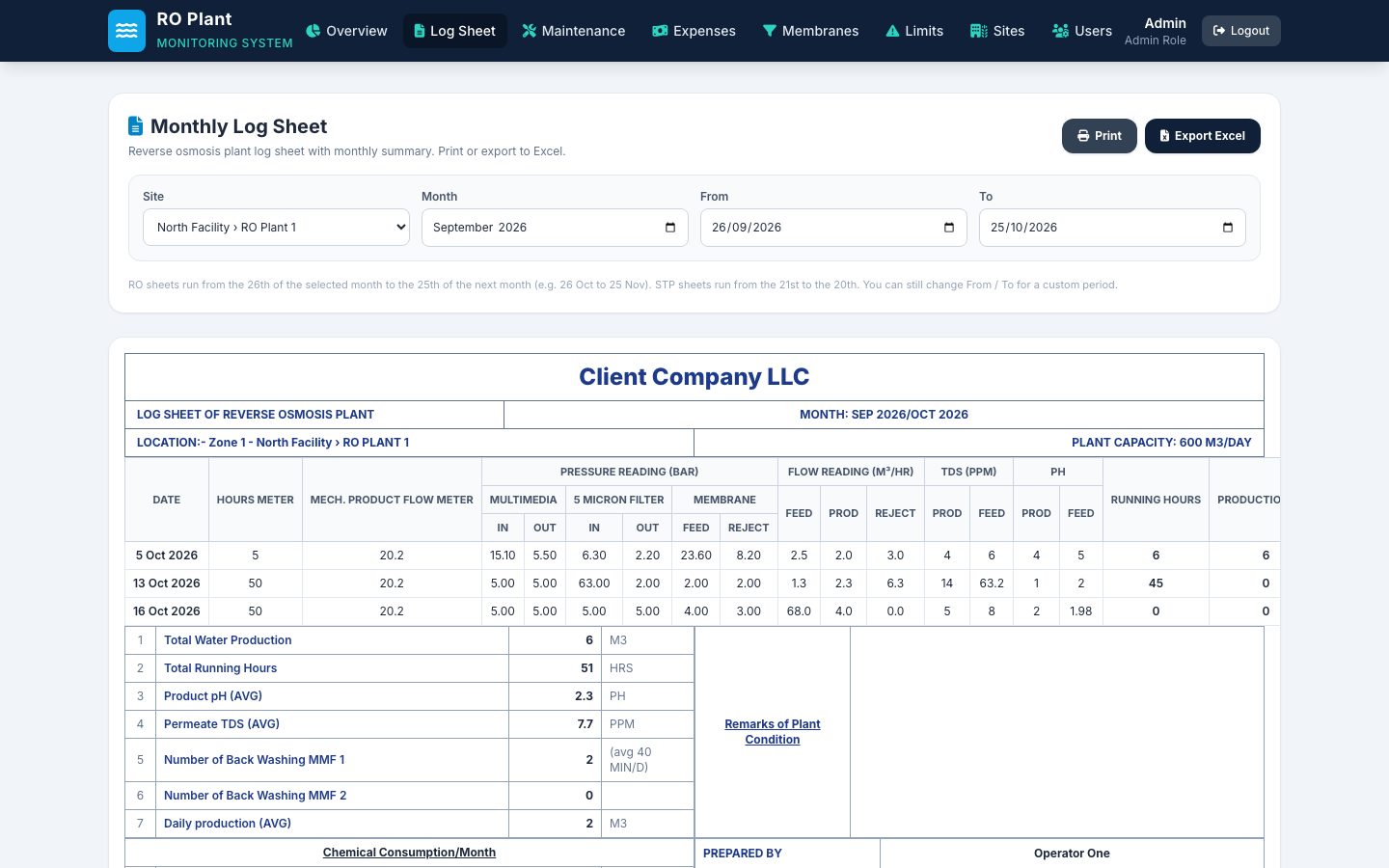Click the Chemical Consumption/Month heading

[409, 853]
